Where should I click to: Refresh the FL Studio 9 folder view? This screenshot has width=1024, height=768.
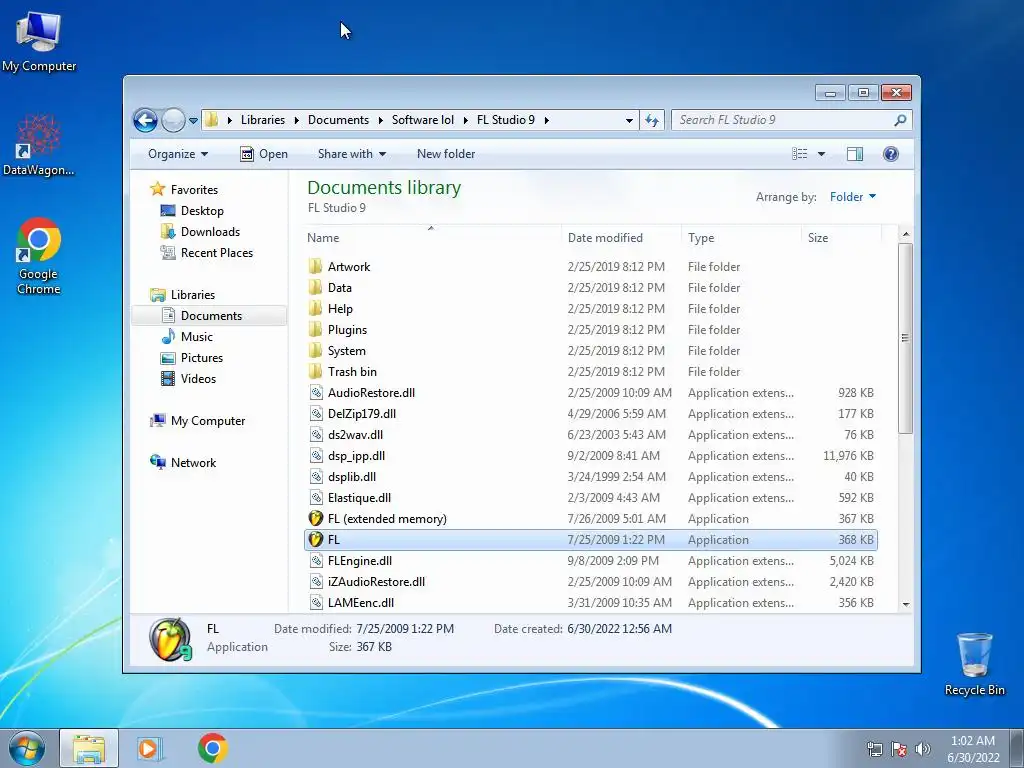coord(652,120)
